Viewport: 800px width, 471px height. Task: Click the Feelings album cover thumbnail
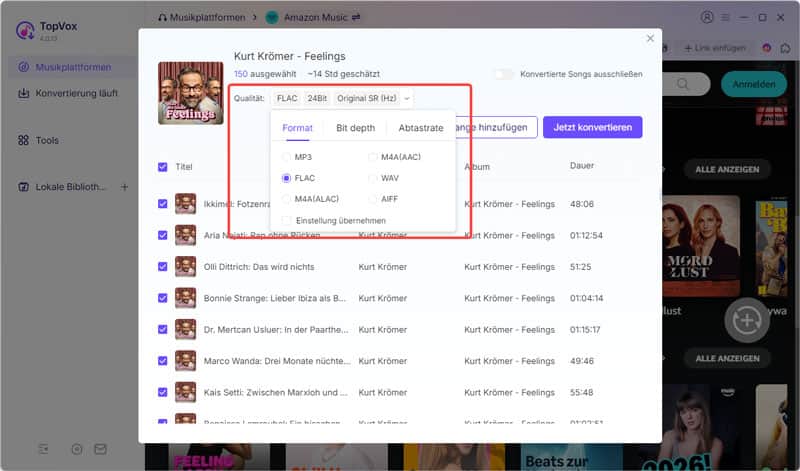[x=191, y=93]
